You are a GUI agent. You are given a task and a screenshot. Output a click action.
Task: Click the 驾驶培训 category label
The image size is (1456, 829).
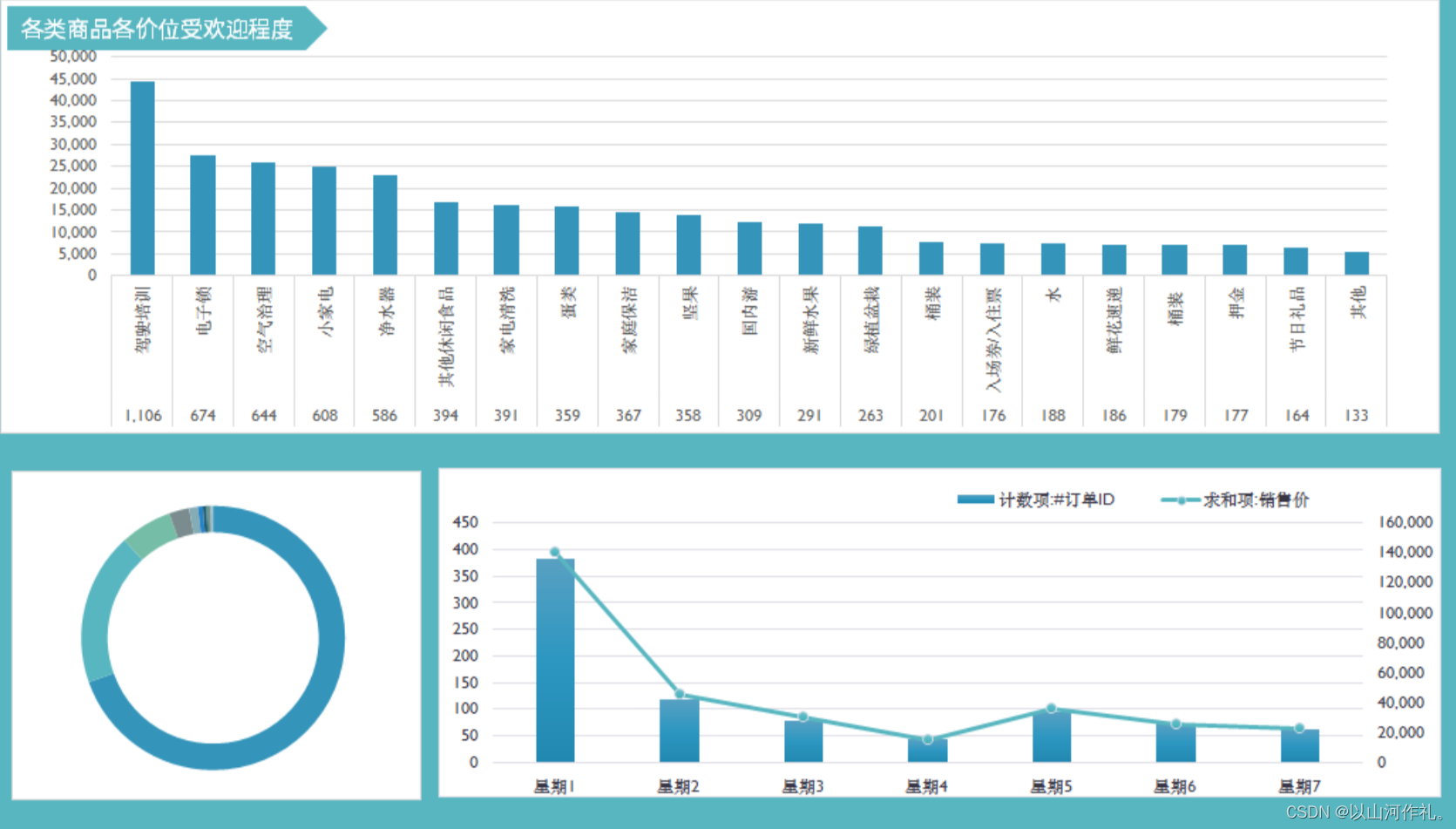pos(143,319)
